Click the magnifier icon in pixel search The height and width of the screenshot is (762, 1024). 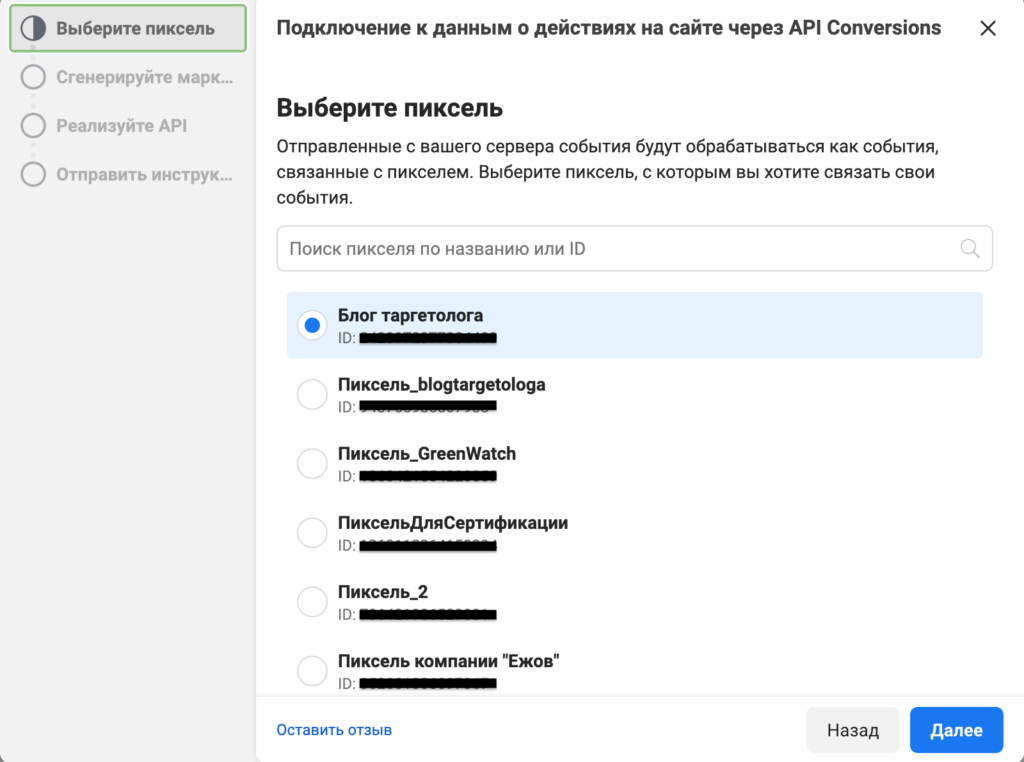[x=969, y=248]
